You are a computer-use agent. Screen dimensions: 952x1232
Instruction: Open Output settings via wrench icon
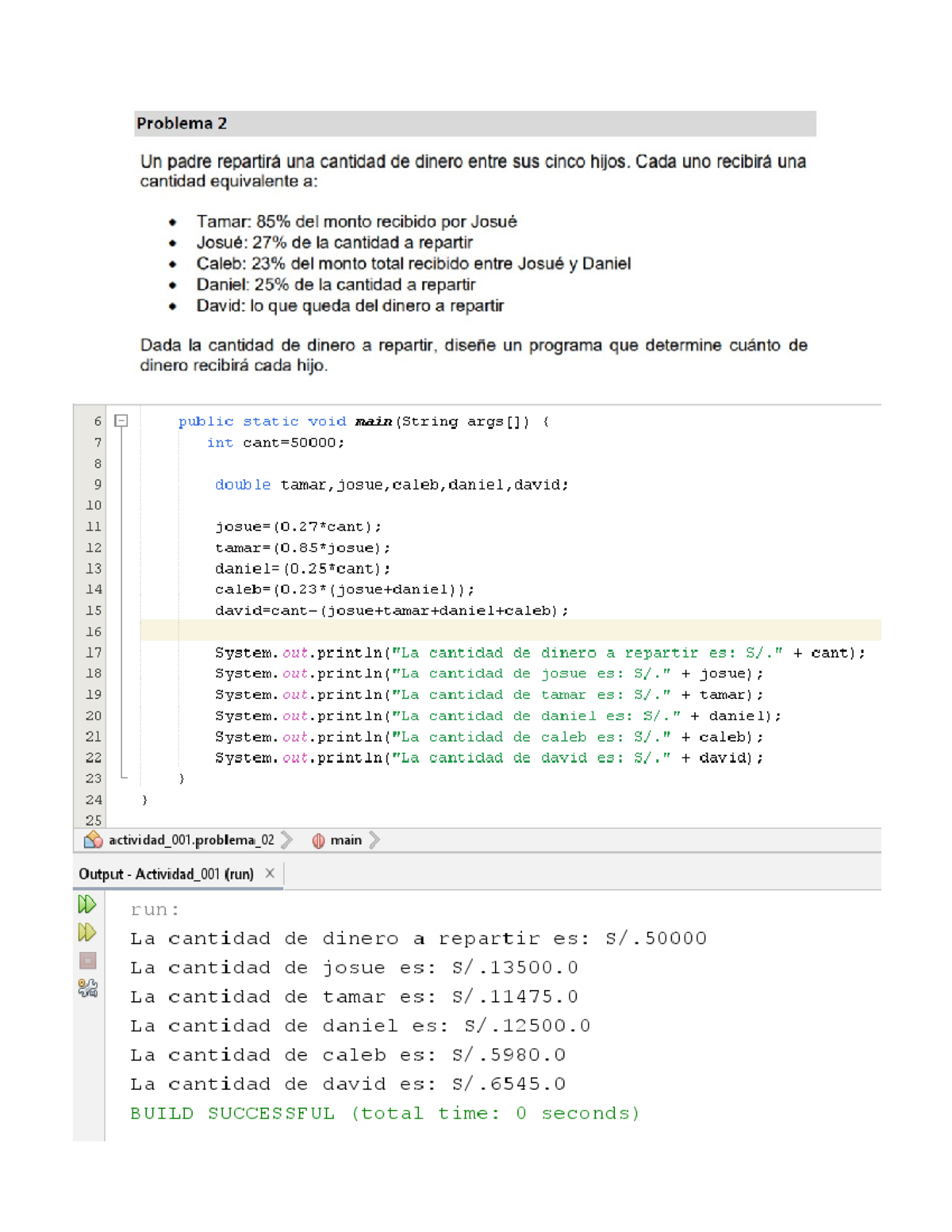point(87,988)
